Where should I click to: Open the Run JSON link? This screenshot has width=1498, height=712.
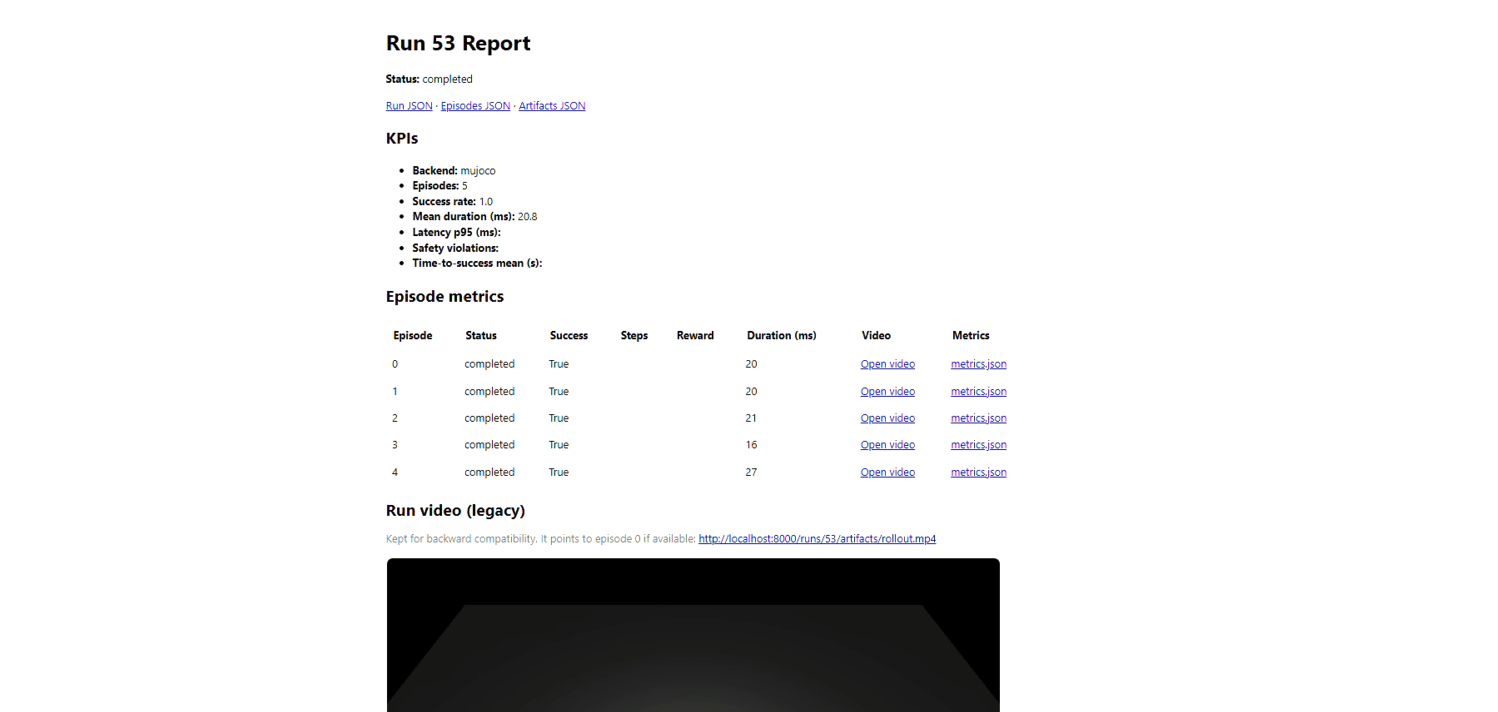point(409,105)
